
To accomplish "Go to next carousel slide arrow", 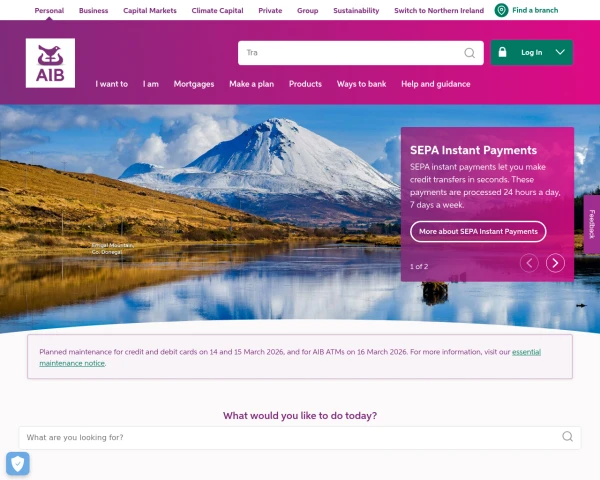I will (555, 263).
